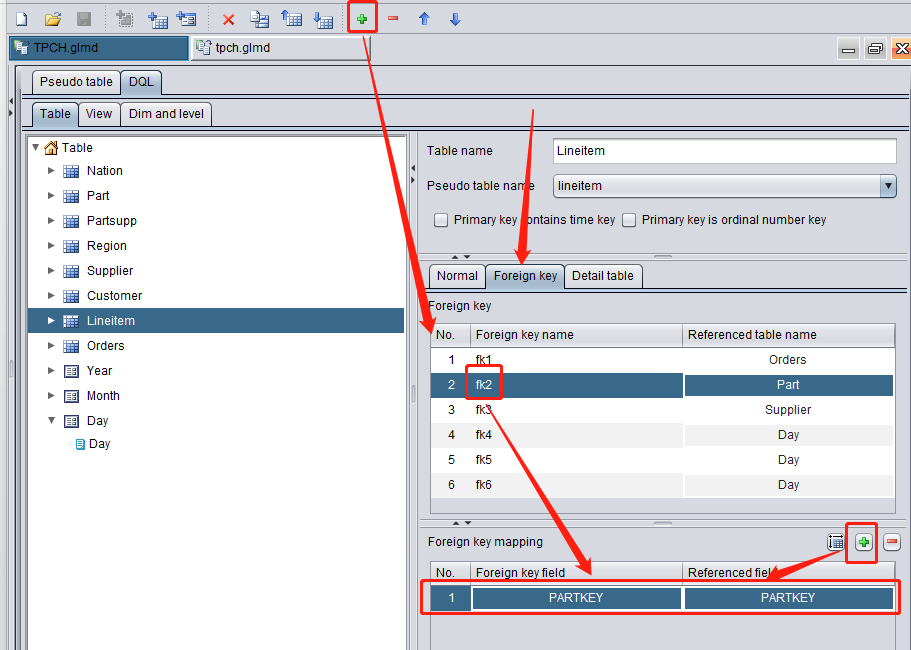Switch to the tpch.glmd file tab
Viewport: 911px width, 650px height.
pos(280,48)
